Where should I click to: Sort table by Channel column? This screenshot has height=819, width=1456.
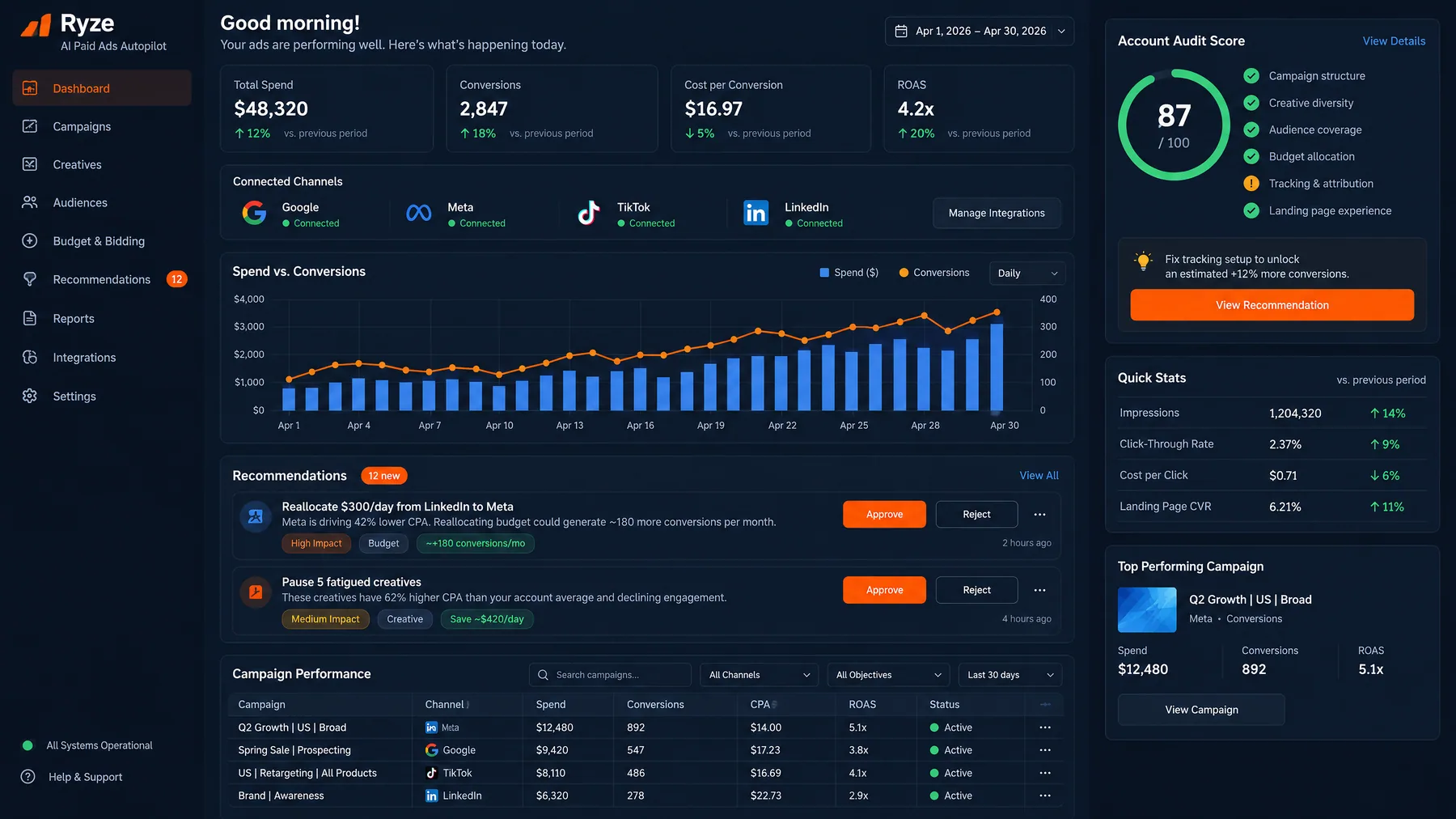pos(447,705)
